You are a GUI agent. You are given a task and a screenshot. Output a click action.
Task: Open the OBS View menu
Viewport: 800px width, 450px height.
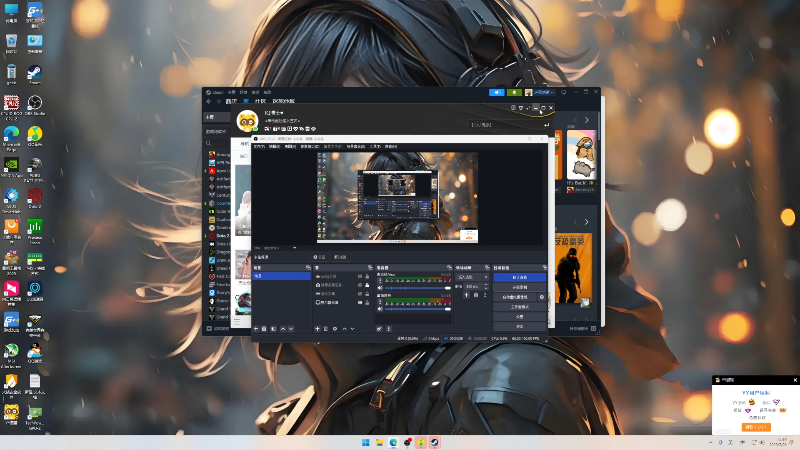(290, 146)
